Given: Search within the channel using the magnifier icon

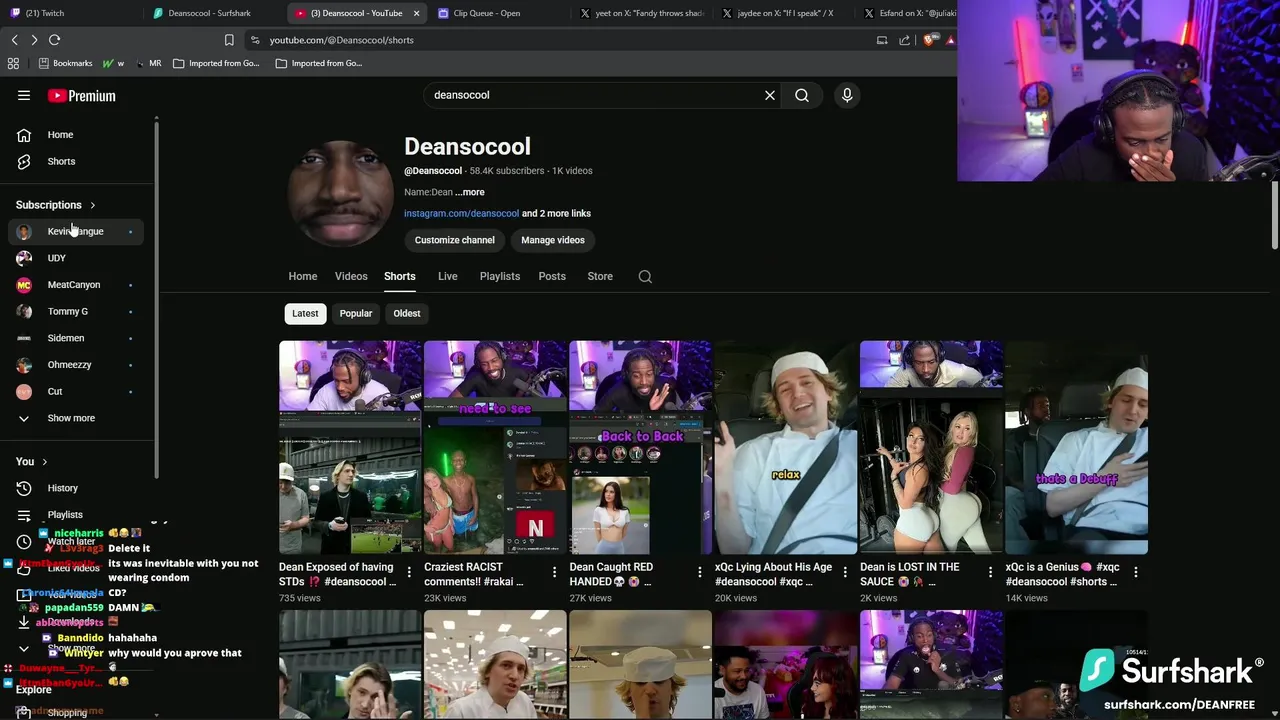Looking at the screenshot, I should tap(645, 277).
